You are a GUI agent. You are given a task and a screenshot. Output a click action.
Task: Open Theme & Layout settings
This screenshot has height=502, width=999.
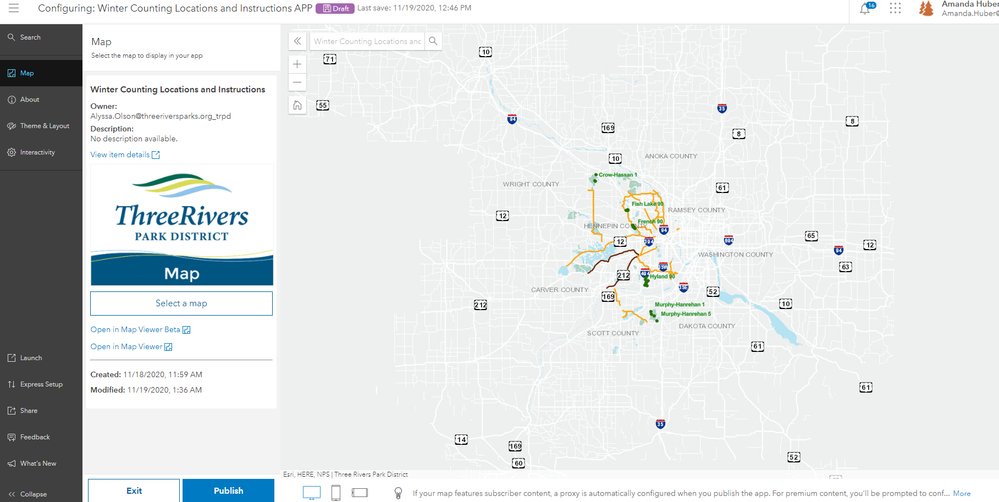(x=41, y=126)
